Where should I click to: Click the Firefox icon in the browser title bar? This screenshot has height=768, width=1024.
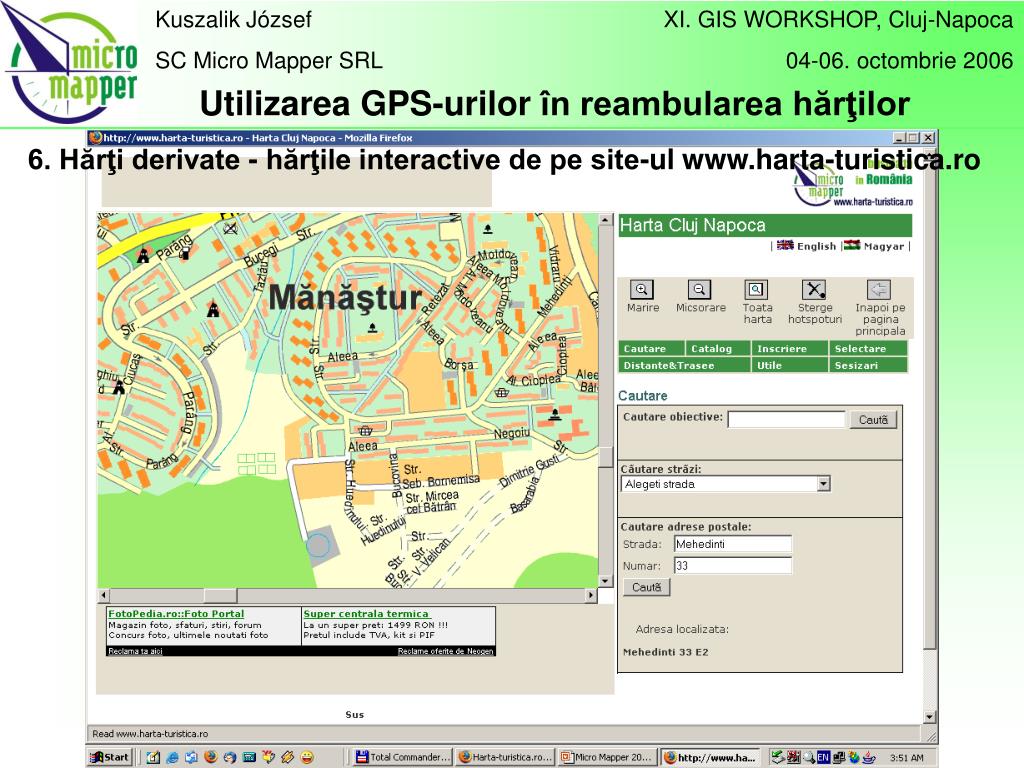pos(96,137)
